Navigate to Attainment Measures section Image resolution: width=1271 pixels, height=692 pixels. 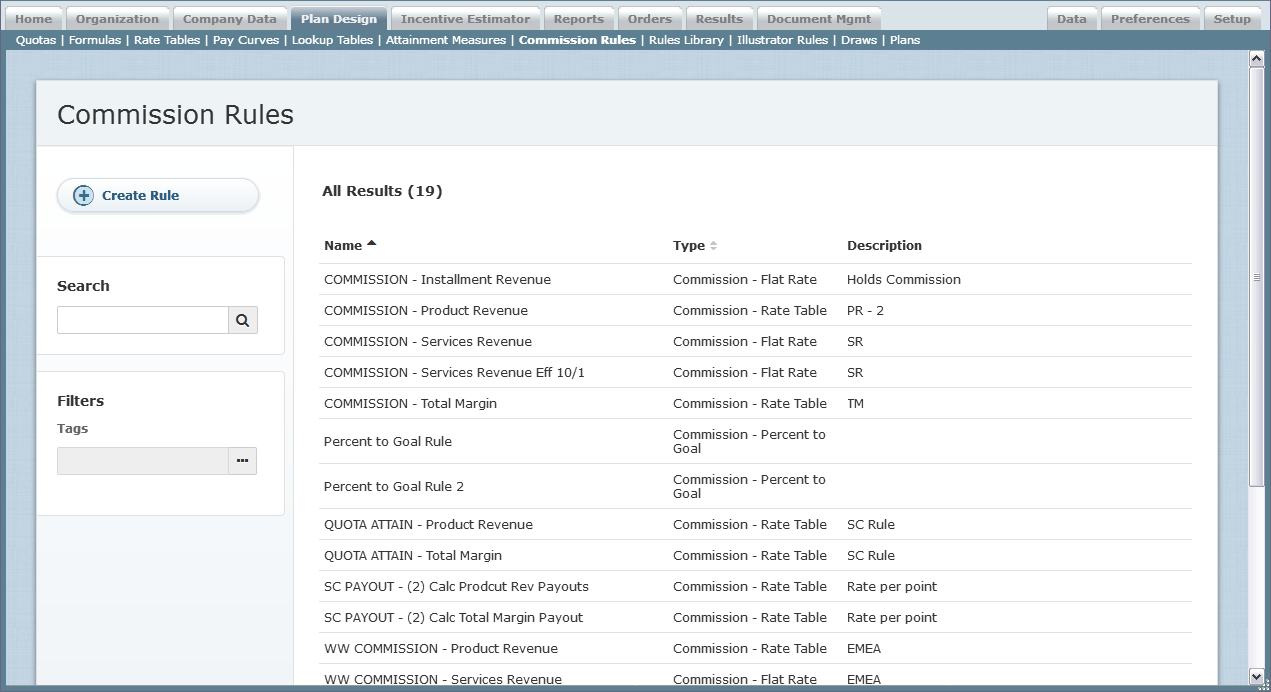(446, 40)
